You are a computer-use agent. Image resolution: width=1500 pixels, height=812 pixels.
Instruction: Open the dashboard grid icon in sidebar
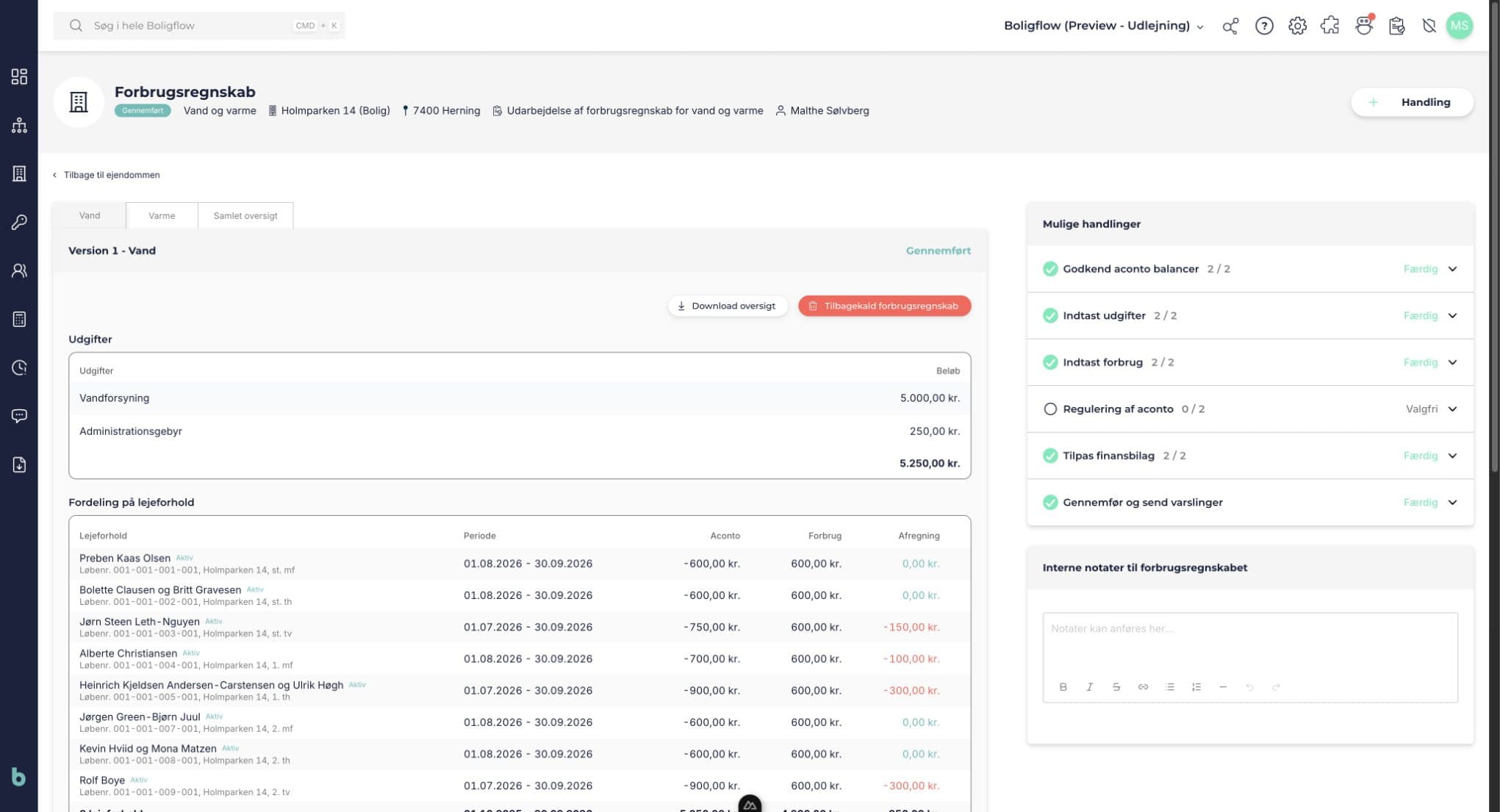(19, 76)
